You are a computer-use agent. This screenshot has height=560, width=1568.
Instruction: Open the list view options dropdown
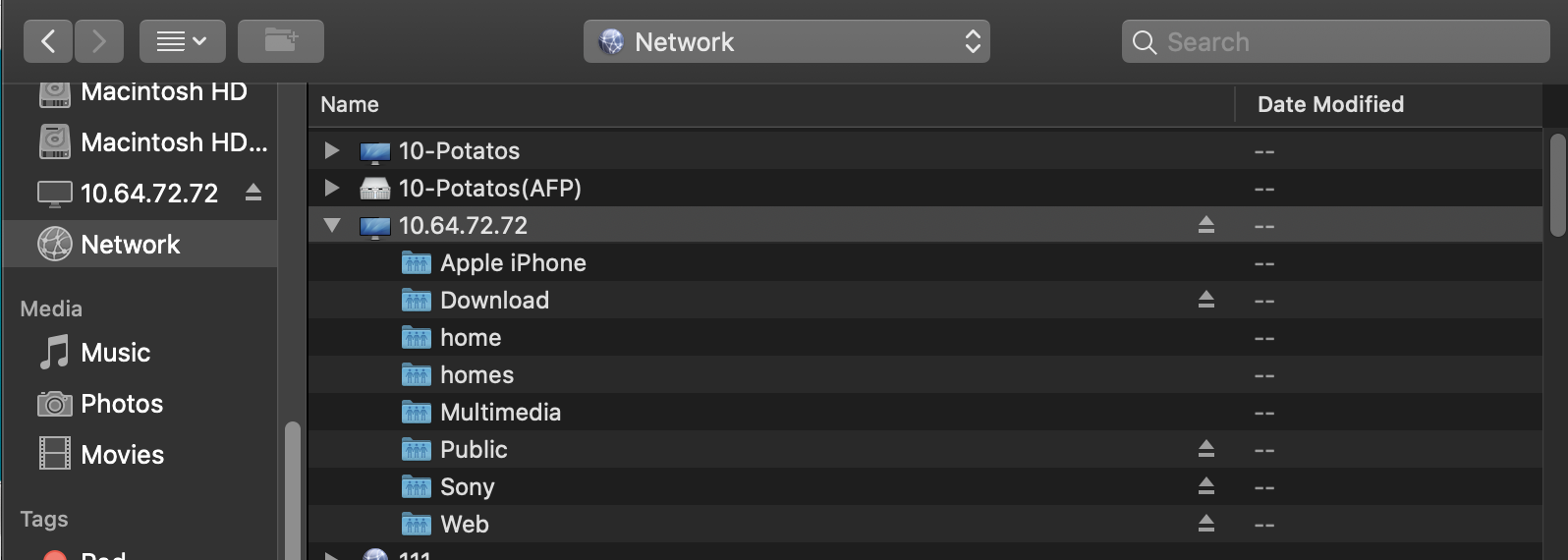tap(182, 41)
